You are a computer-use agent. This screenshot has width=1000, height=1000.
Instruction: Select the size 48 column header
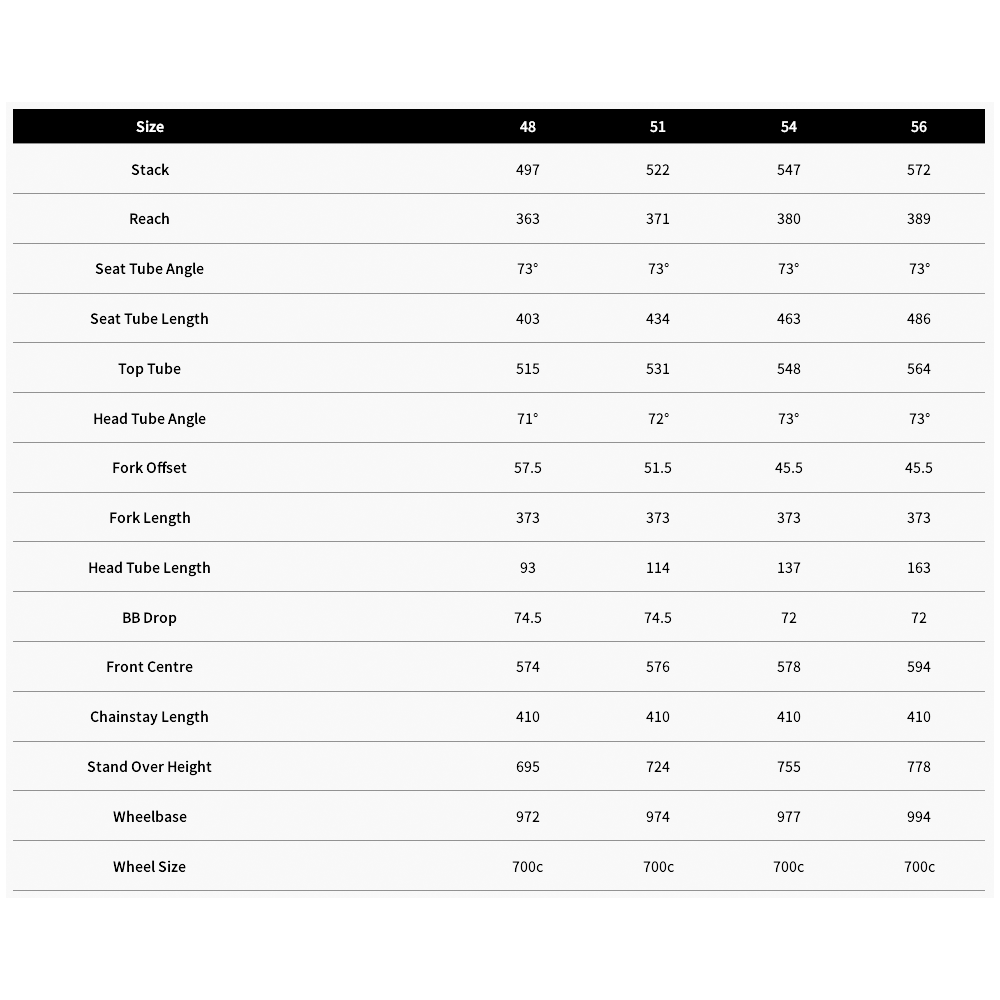pos(527,127)
